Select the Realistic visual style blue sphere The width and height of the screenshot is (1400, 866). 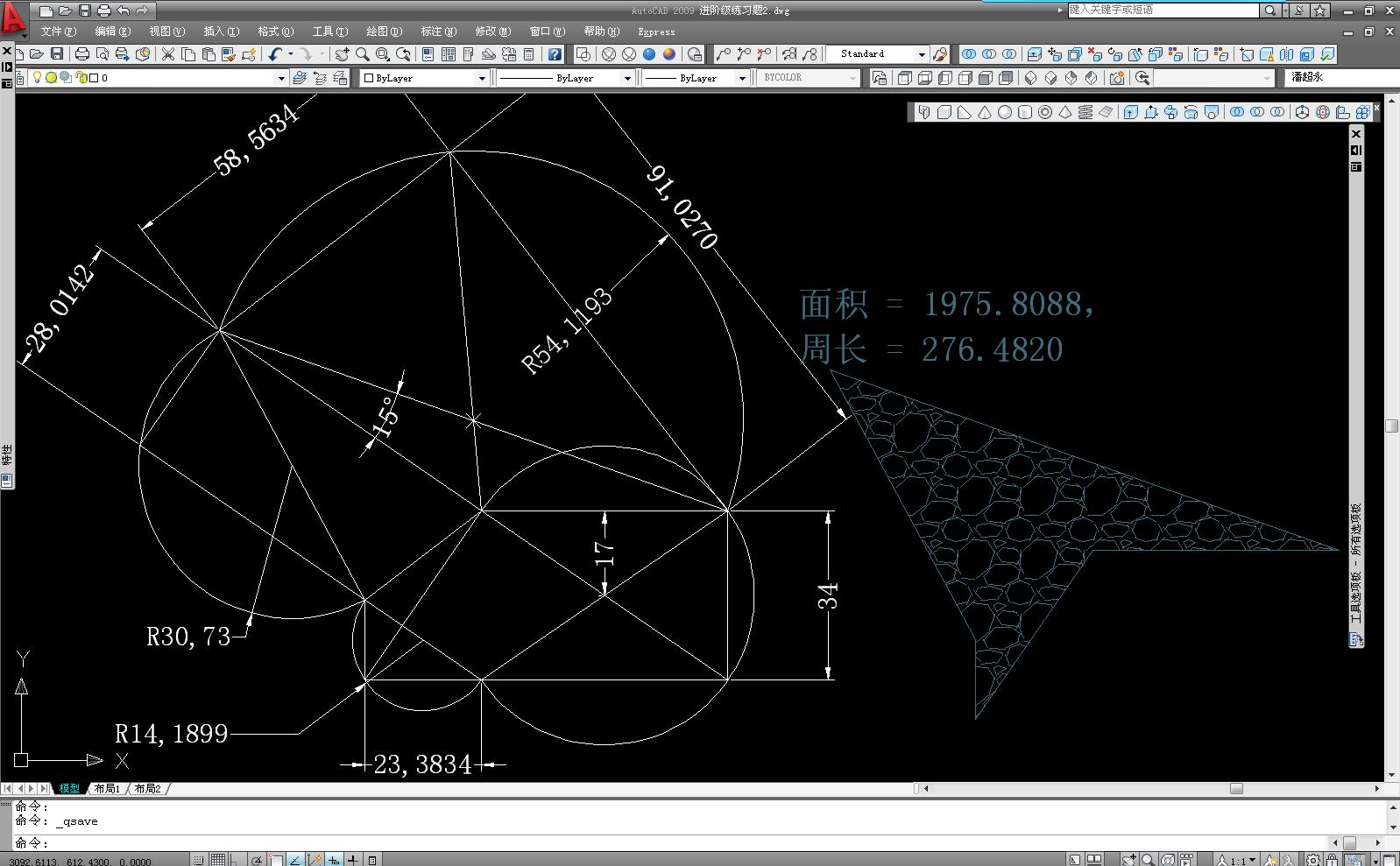coord(649,54)
